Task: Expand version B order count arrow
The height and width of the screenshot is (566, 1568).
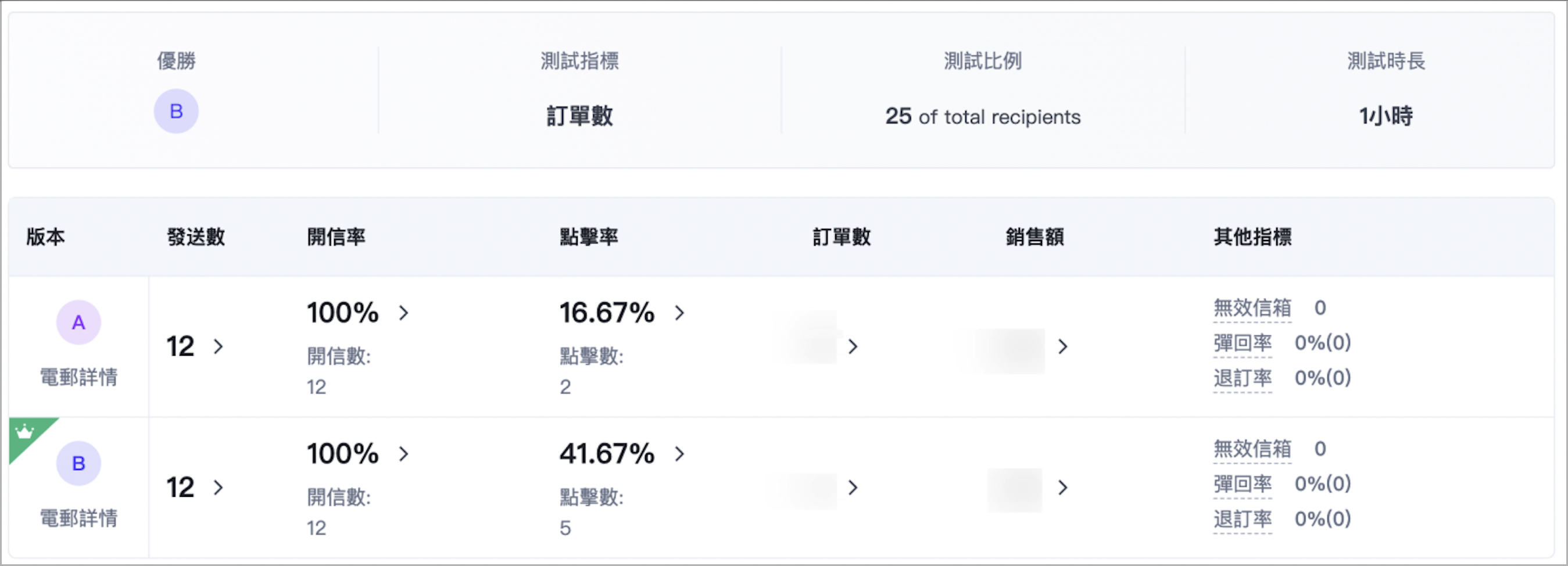Action: tap(853, 488)
